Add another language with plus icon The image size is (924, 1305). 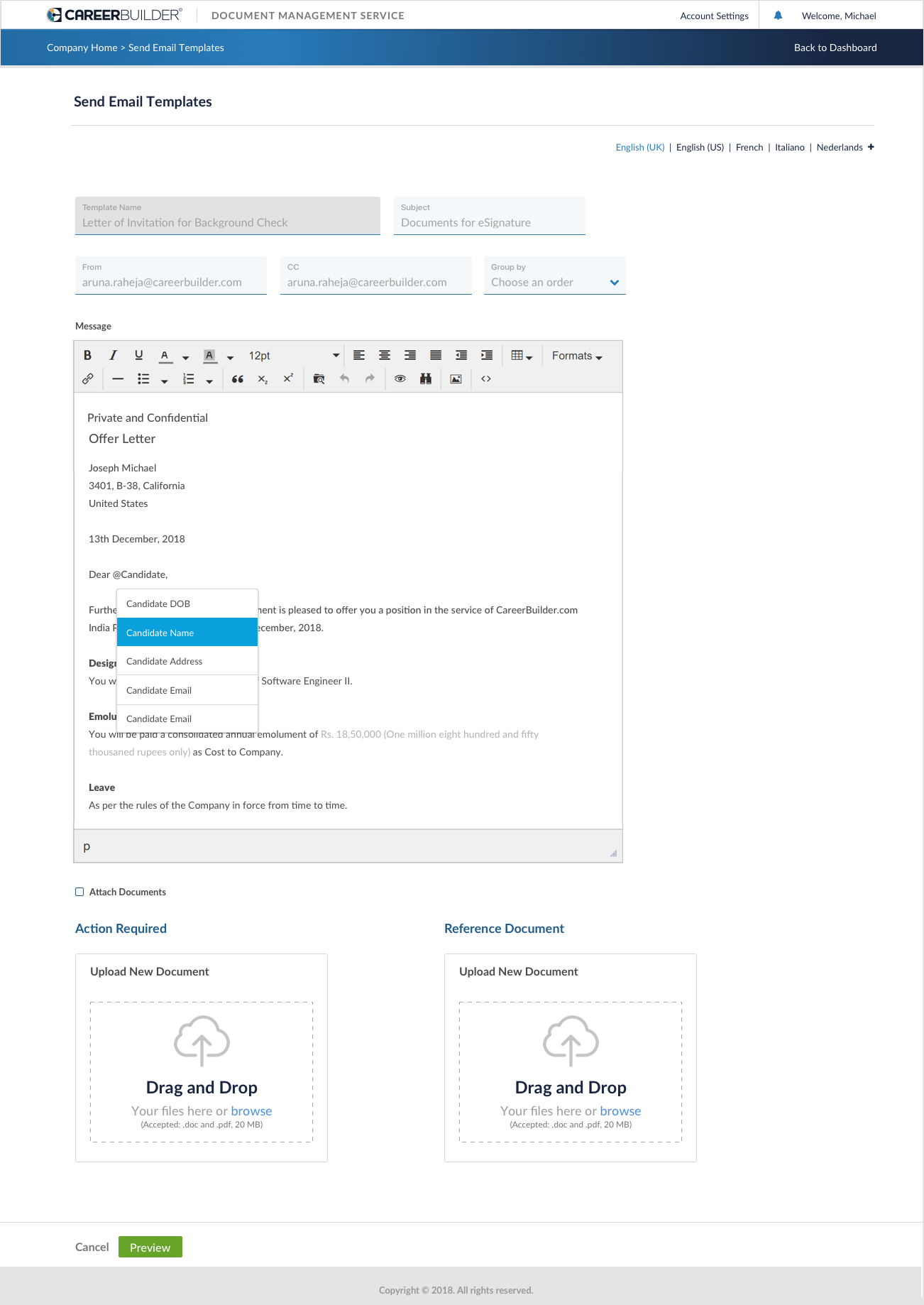tap(871, 147)
